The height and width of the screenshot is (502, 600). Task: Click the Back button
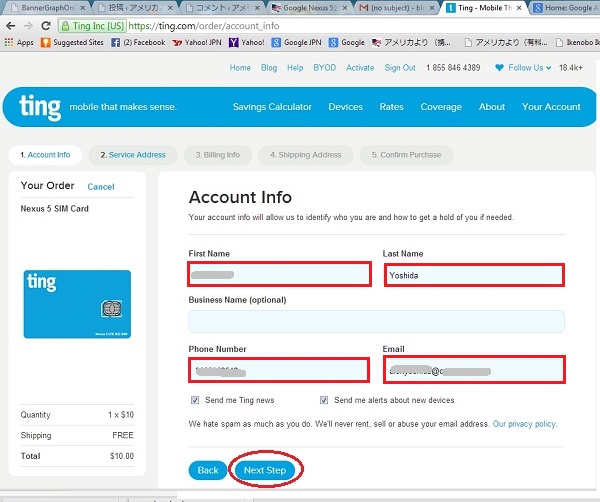[x=208, y=470]
